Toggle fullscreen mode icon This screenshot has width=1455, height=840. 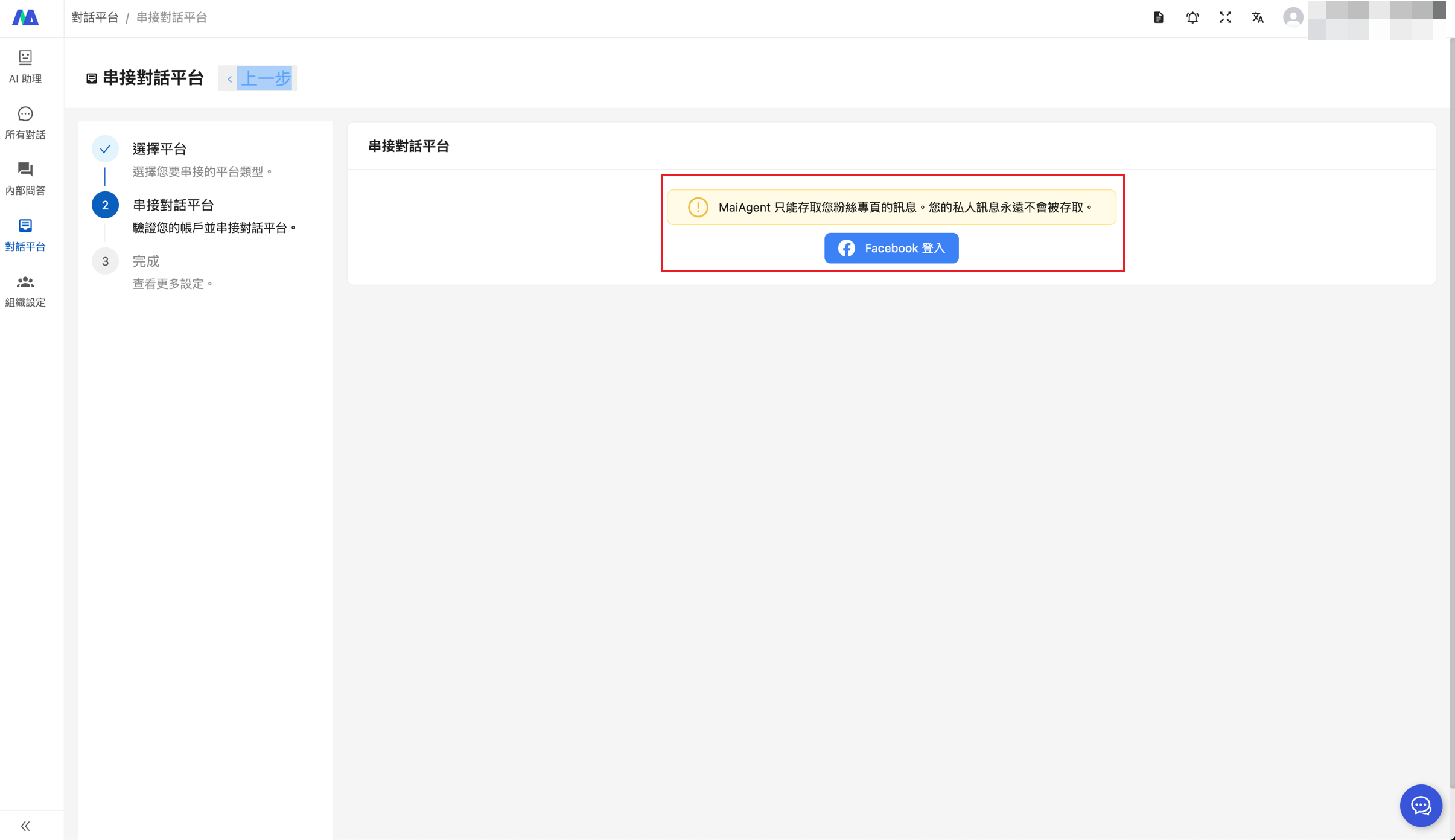[x=1224, y=17]
